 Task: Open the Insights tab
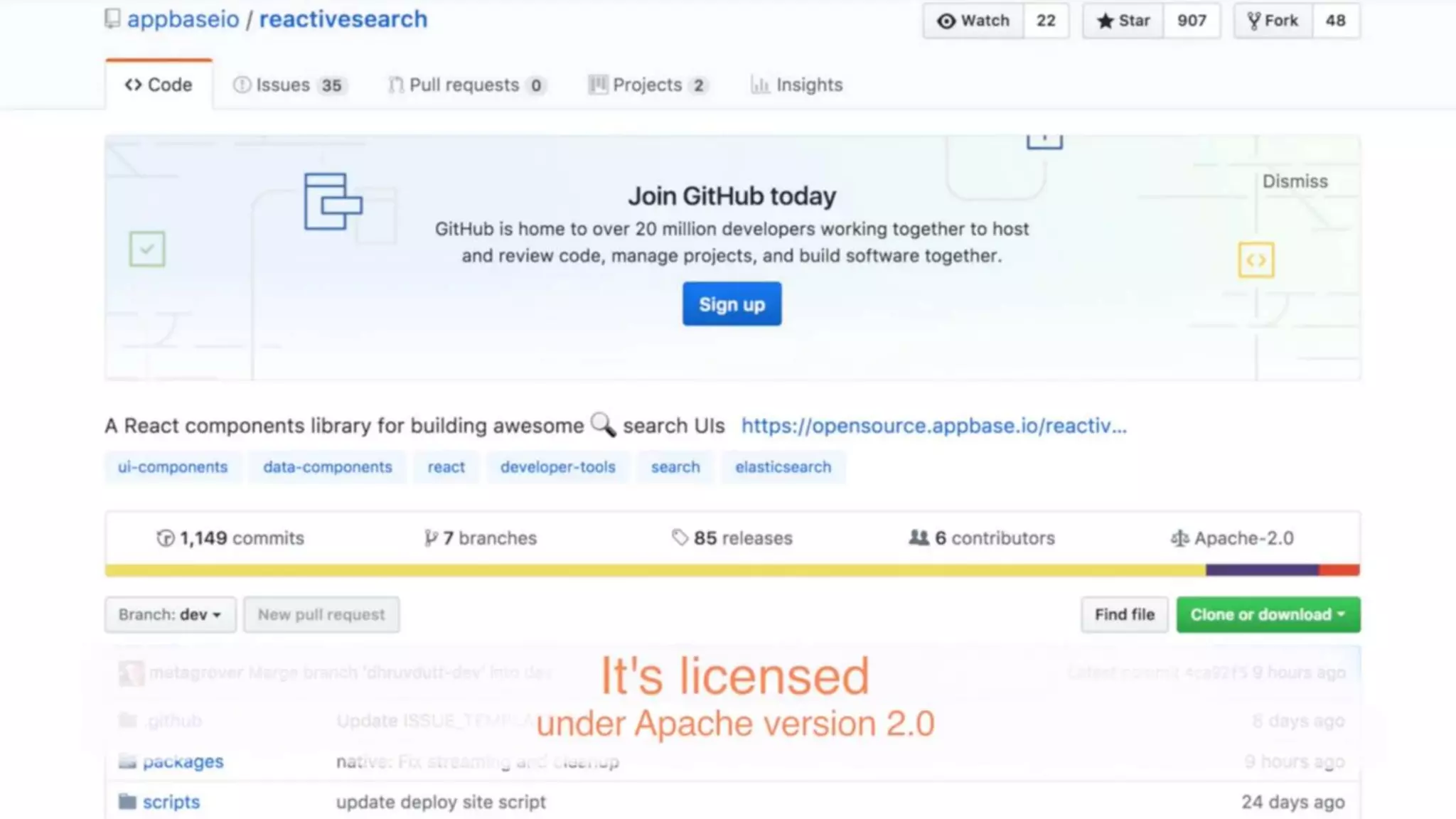pos(797,85)
